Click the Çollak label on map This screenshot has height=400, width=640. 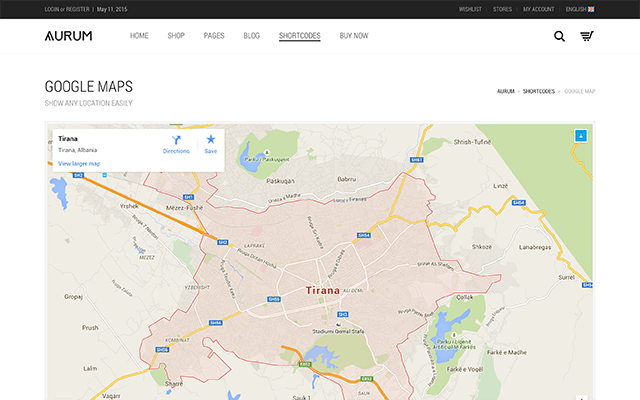tap(464, 297)
